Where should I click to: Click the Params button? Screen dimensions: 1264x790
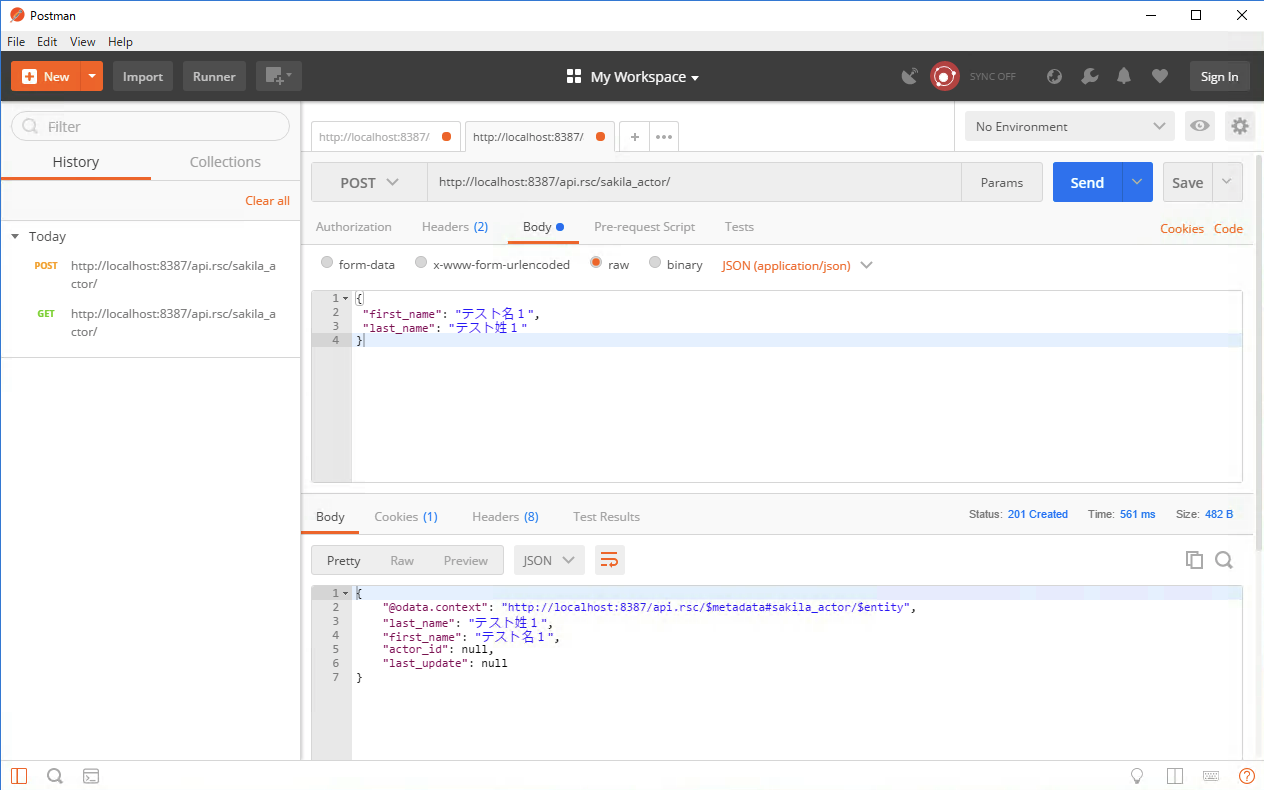[1002, 182]
